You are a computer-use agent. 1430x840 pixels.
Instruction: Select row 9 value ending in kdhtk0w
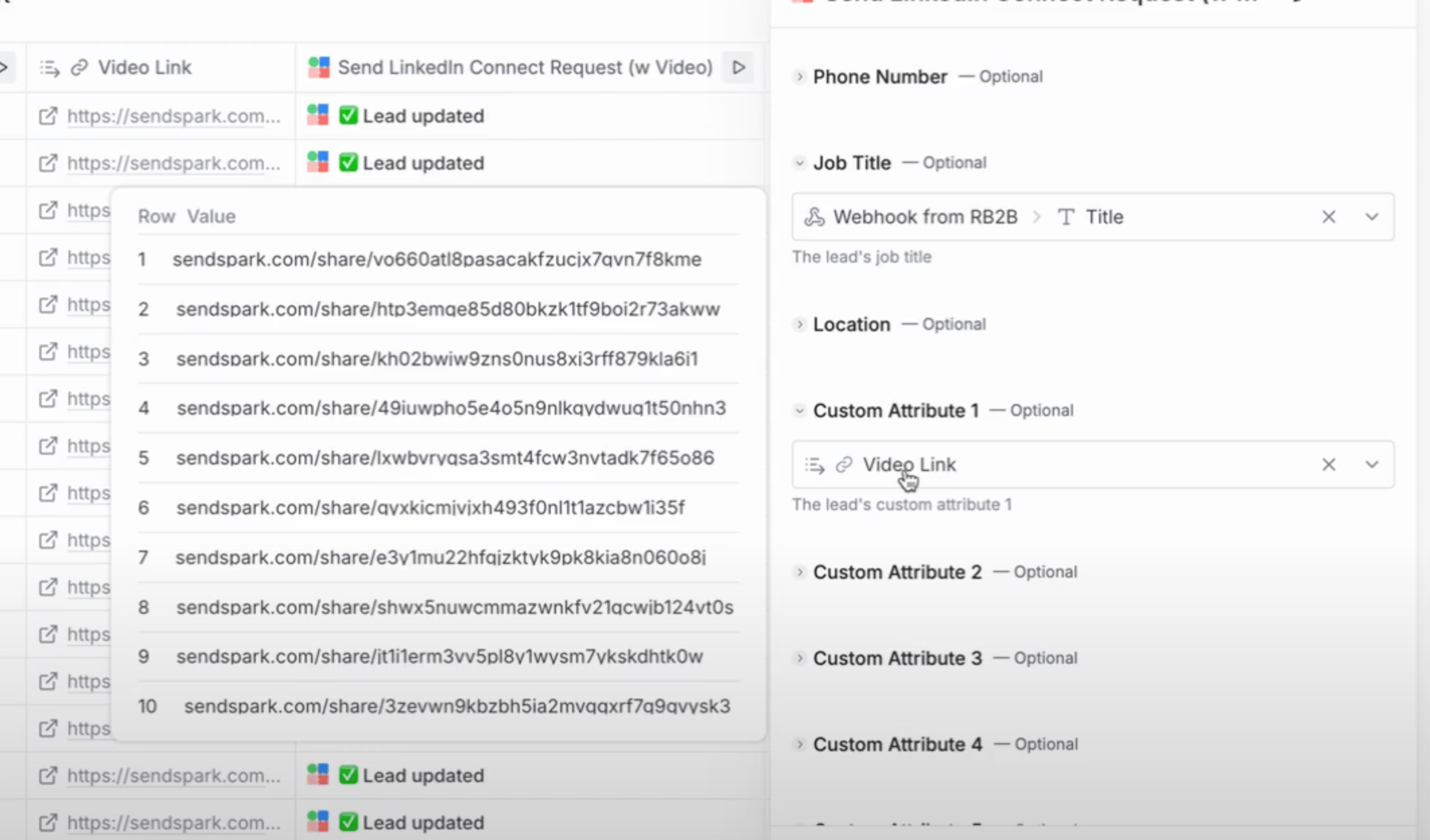(x=440, y=656)
